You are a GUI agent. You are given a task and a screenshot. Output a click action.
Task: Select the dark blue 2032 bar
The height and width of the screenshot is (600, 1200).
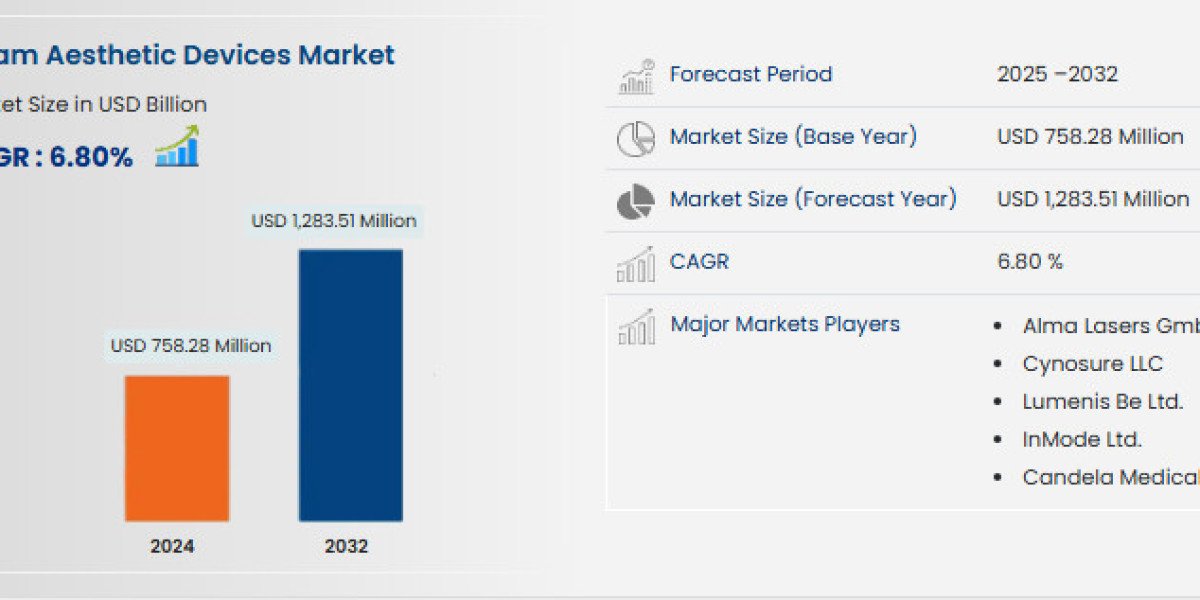(350, 385)
